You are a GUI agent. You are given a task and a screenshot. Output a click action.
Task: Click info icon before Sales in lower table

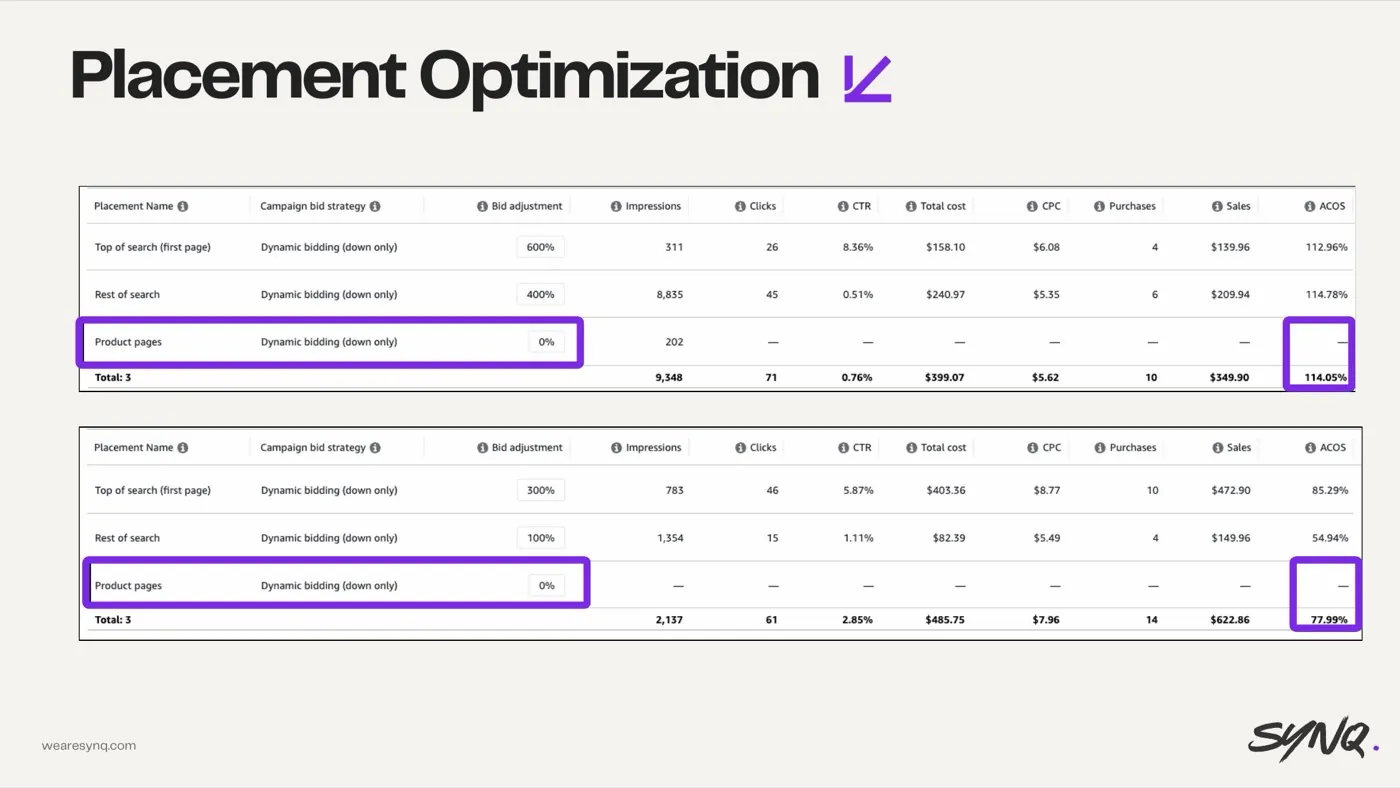1218,448
